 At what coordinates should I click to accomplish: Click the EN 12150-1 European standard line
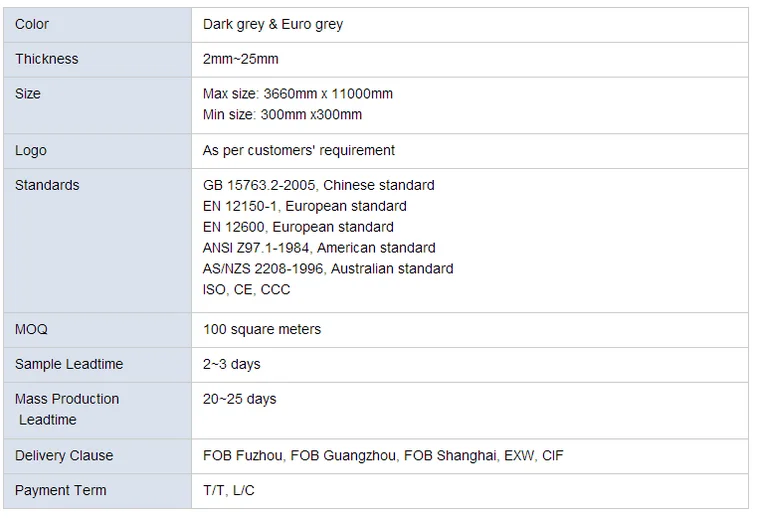pos(304,207)
